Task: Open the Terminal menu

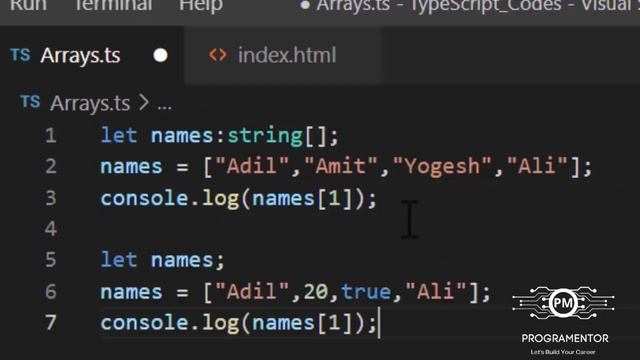Action: coord(113,6)
